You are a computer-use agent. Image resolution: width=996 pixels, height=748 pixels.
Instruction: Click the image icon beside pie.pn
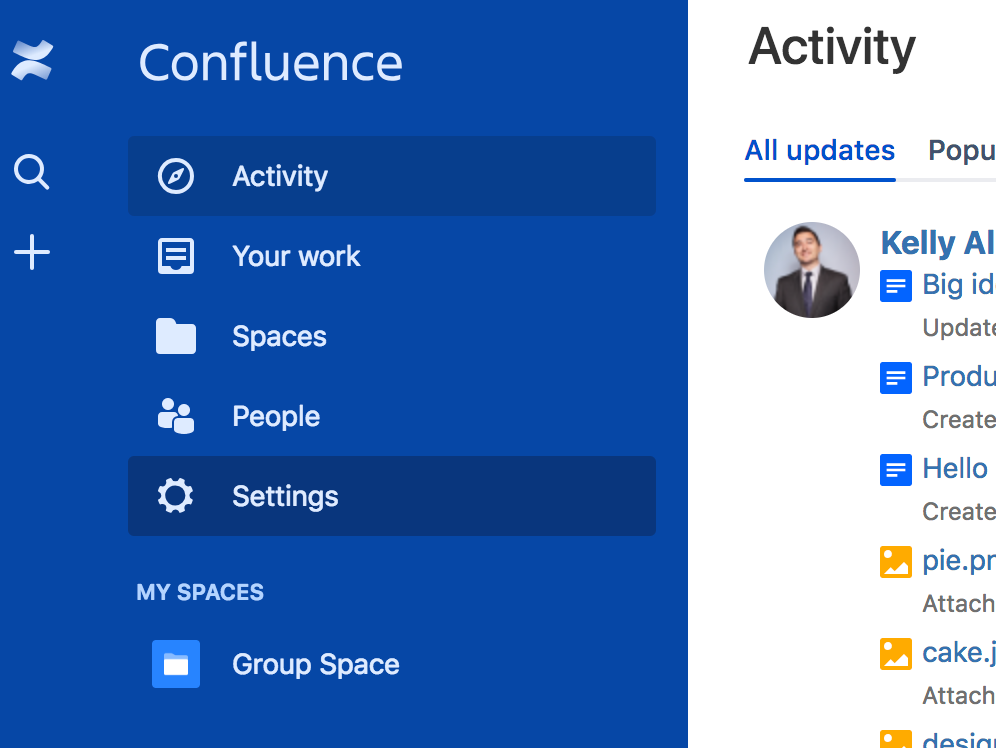[896, 562]
